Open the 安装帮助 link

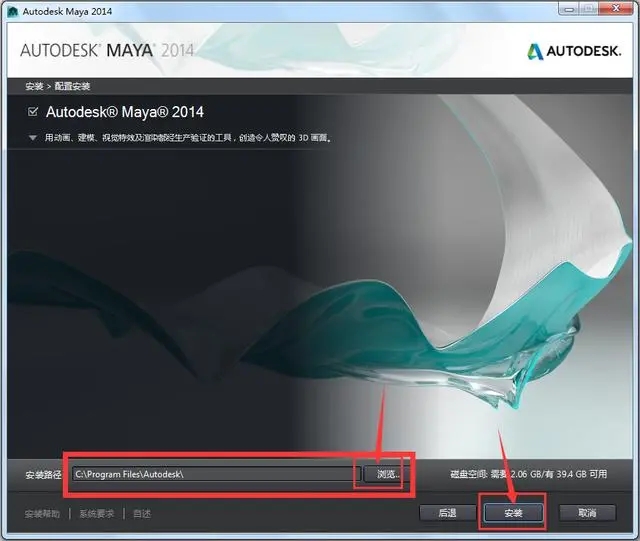pos(42,514)
